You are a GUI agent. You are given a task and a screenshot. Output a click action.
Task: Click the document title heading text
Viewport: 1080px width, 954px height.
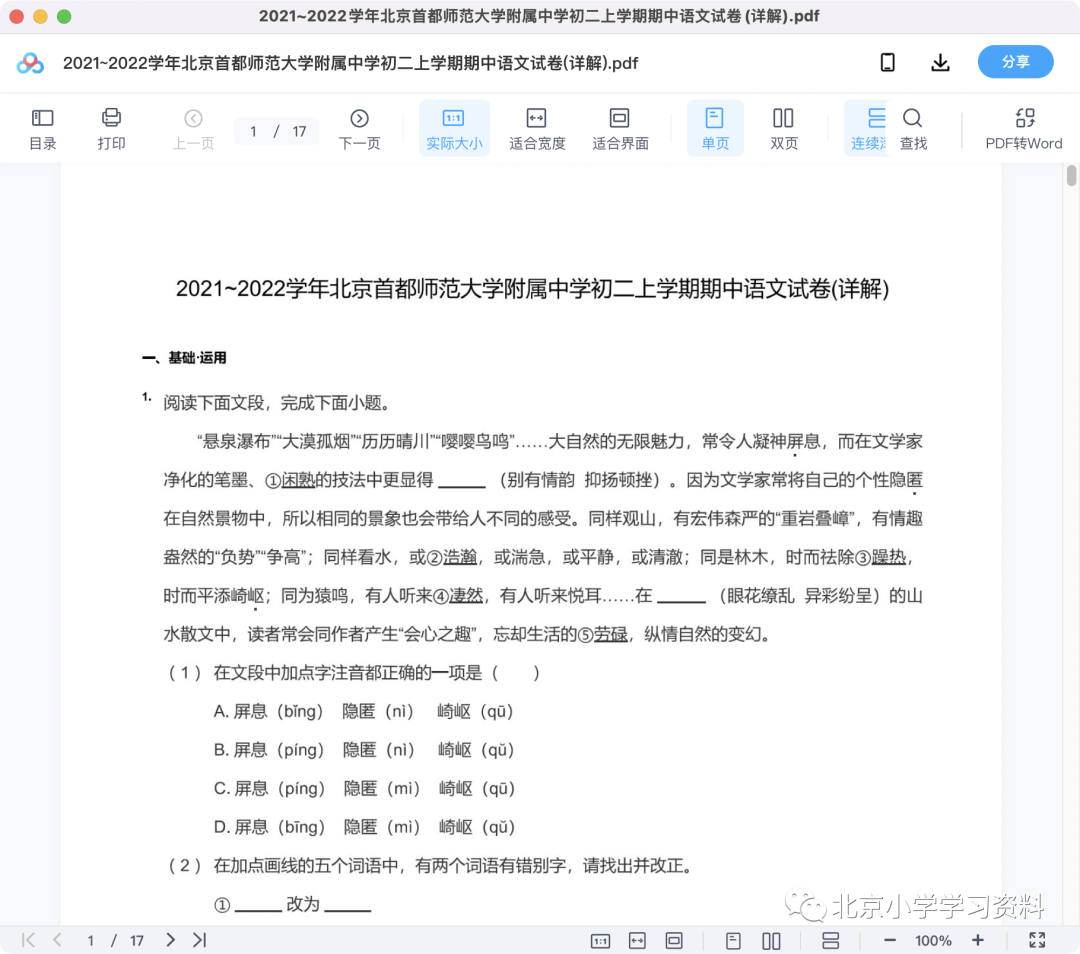coord(532,288)
